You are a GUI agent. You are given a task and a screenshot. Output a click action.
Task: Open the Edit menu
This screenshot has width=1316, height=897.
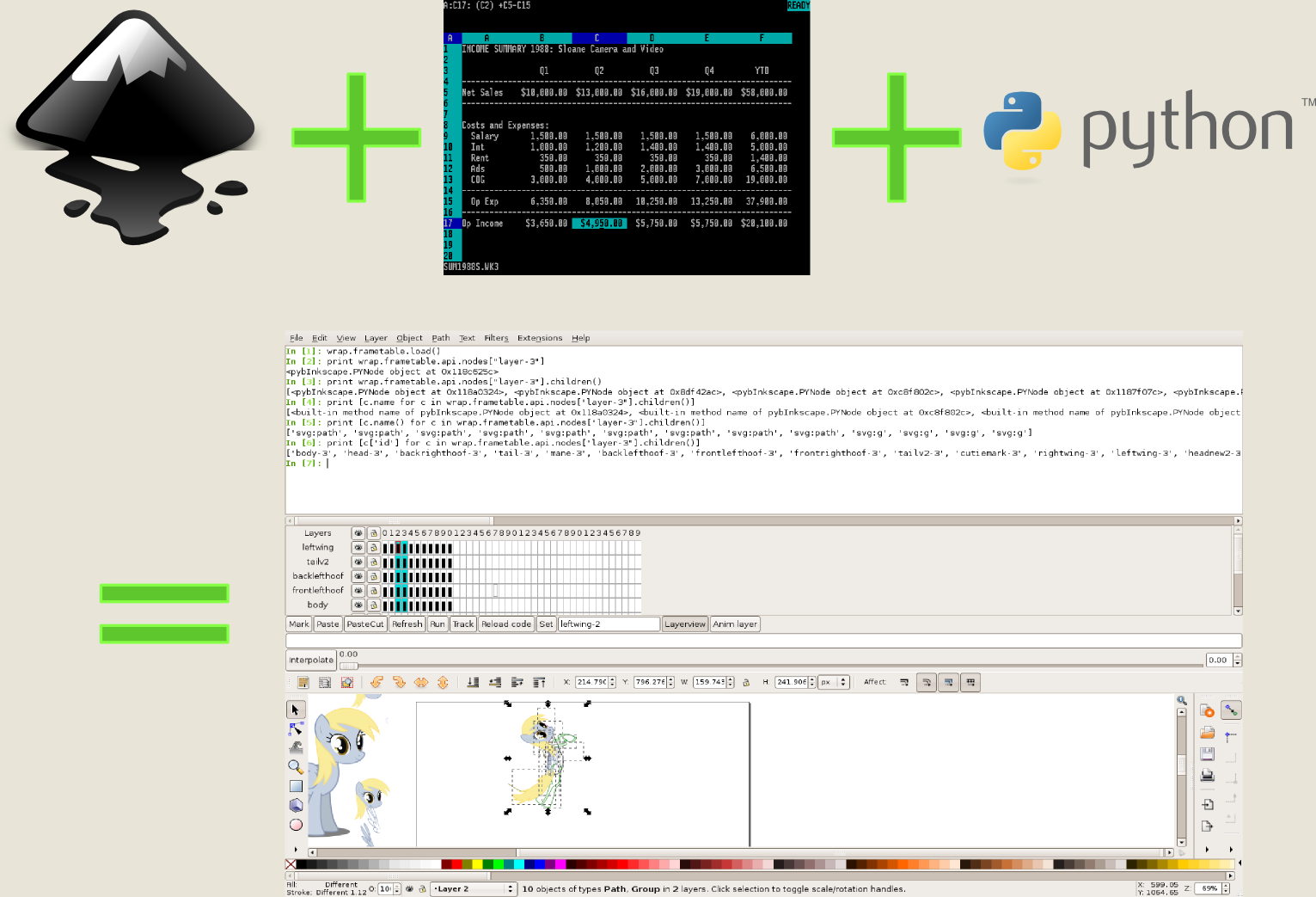tap(320, 338)
